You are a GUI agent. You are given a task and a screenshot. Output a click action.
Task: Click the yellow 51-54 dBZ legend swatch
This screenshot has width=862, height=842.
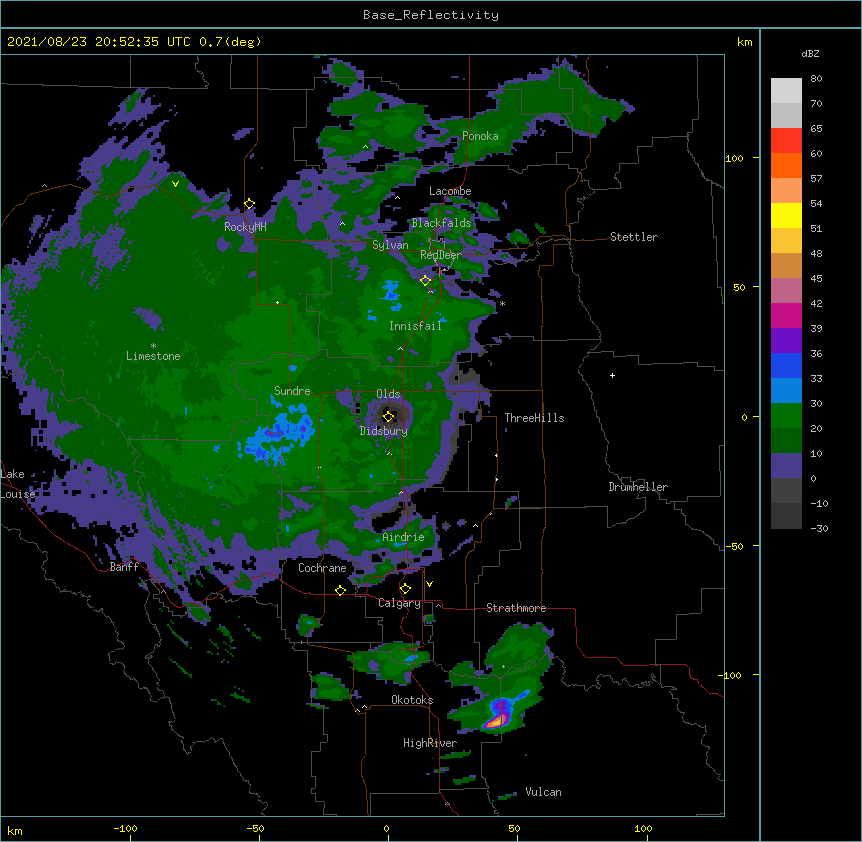point(786,215)
